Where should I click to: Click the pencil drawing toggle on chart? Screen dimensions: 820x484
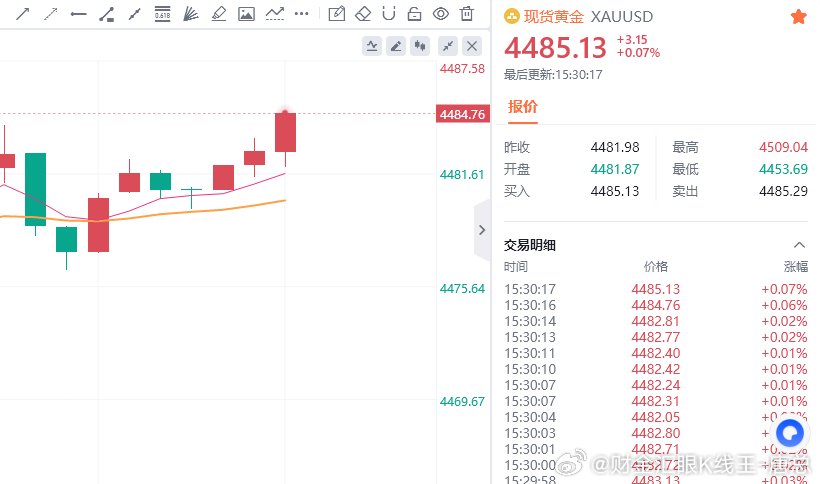coord(396,47)
